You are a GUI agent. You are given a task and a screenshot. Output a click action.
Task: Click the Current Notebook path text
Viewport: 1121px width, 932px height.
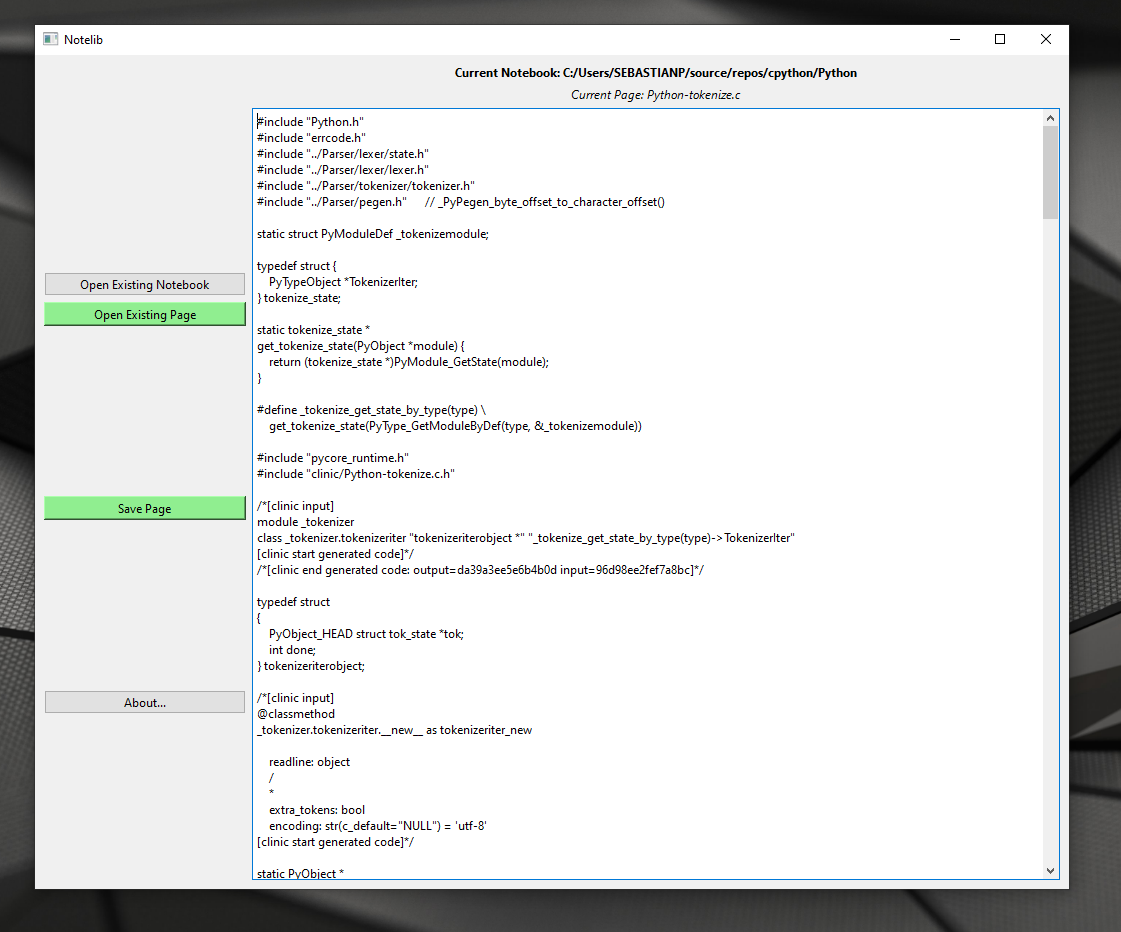(x=655, y=72)
